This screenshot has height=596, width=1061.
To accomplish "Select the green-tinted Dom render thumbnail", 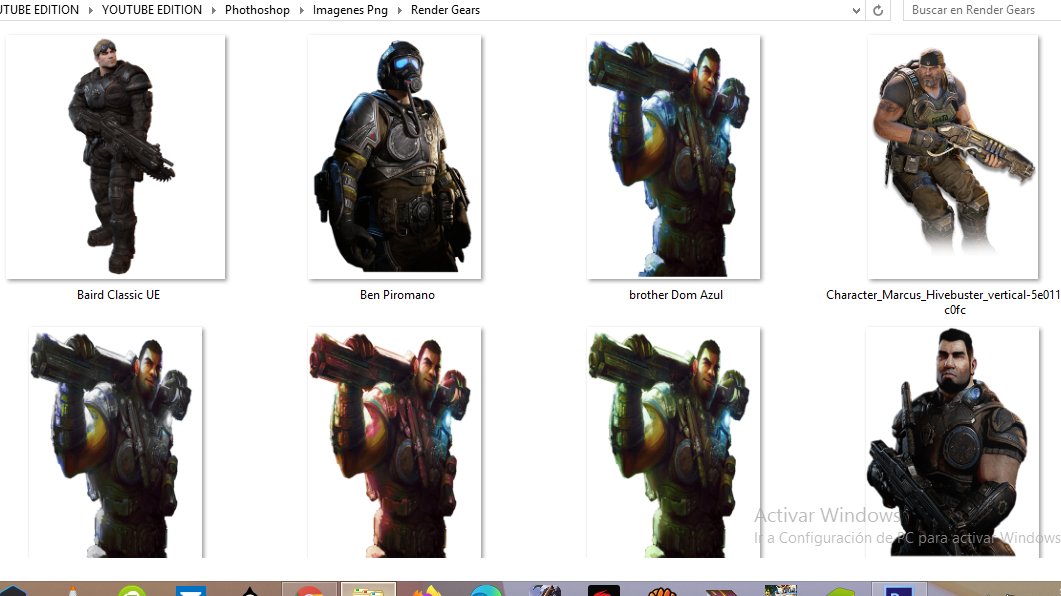I will (x=673, y=443).
